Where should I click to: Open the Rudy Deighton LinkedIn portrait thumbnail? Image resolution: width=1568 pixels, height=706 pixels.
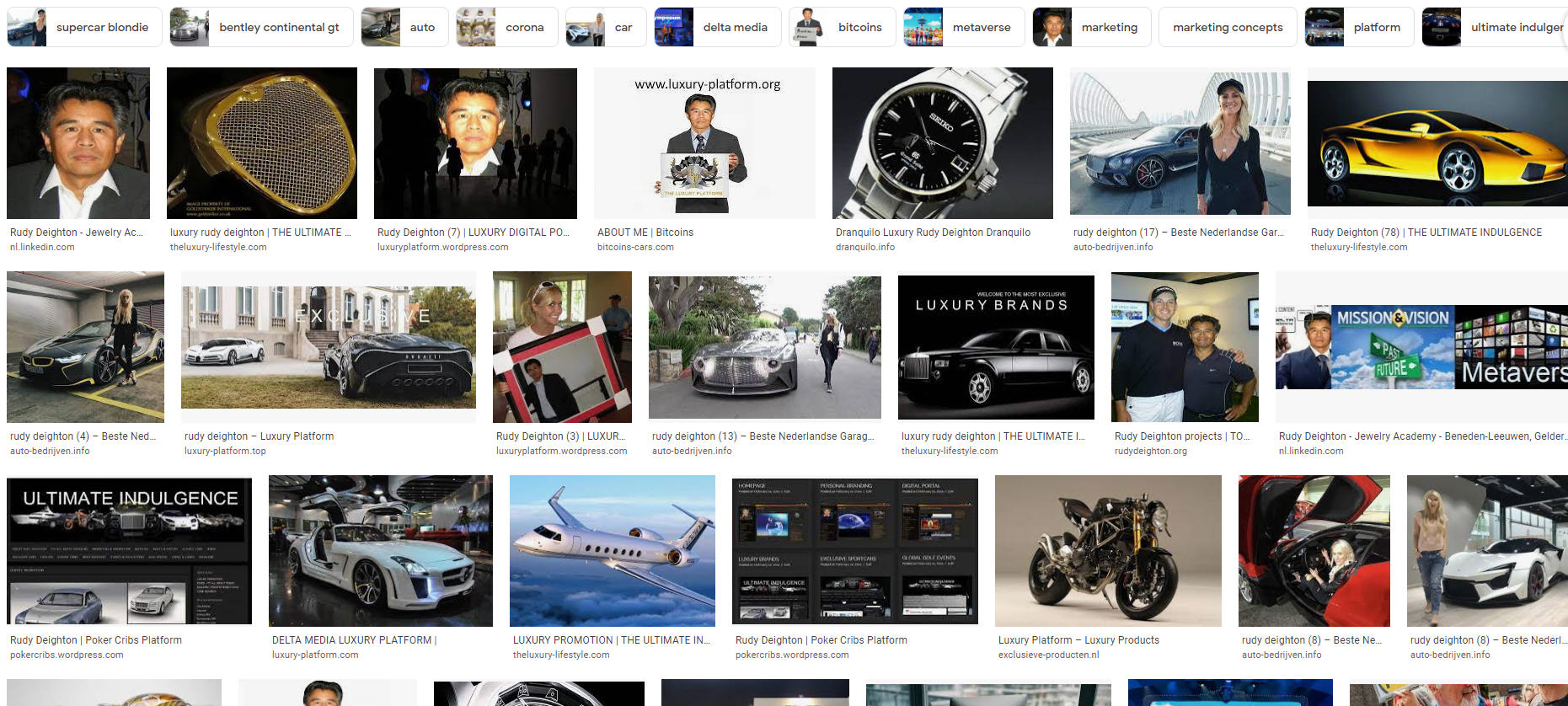pos(78,143)
